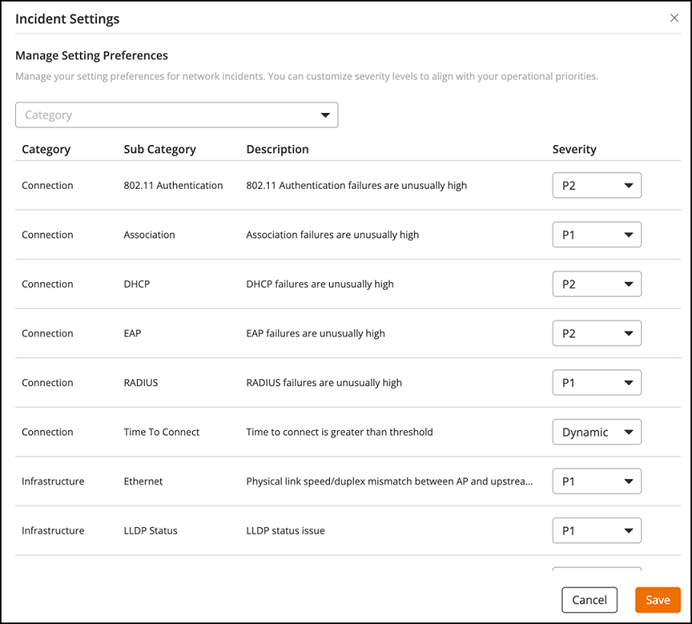Select the Ethernet link mismatch description text
Image resolution: width=692 pixels, height=624 pixels.
389,481
